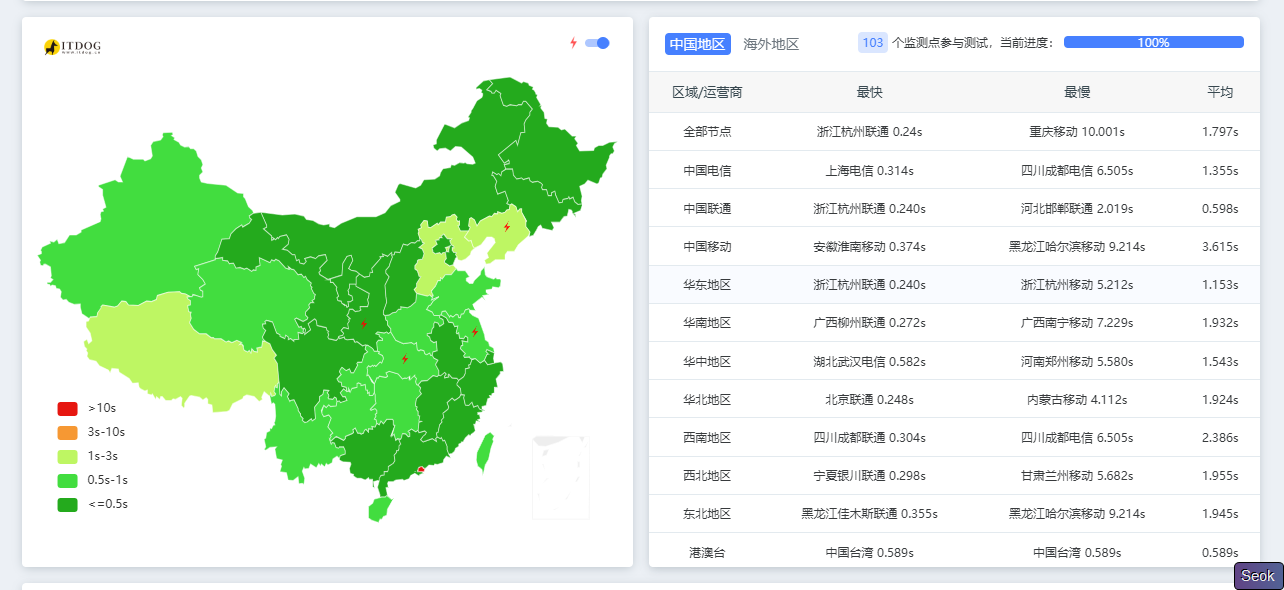Screen dimensions: 1284x590
Task: Click the lightning marker on Liaoning province
Action: pyautogui.click(x=507, y=227)
